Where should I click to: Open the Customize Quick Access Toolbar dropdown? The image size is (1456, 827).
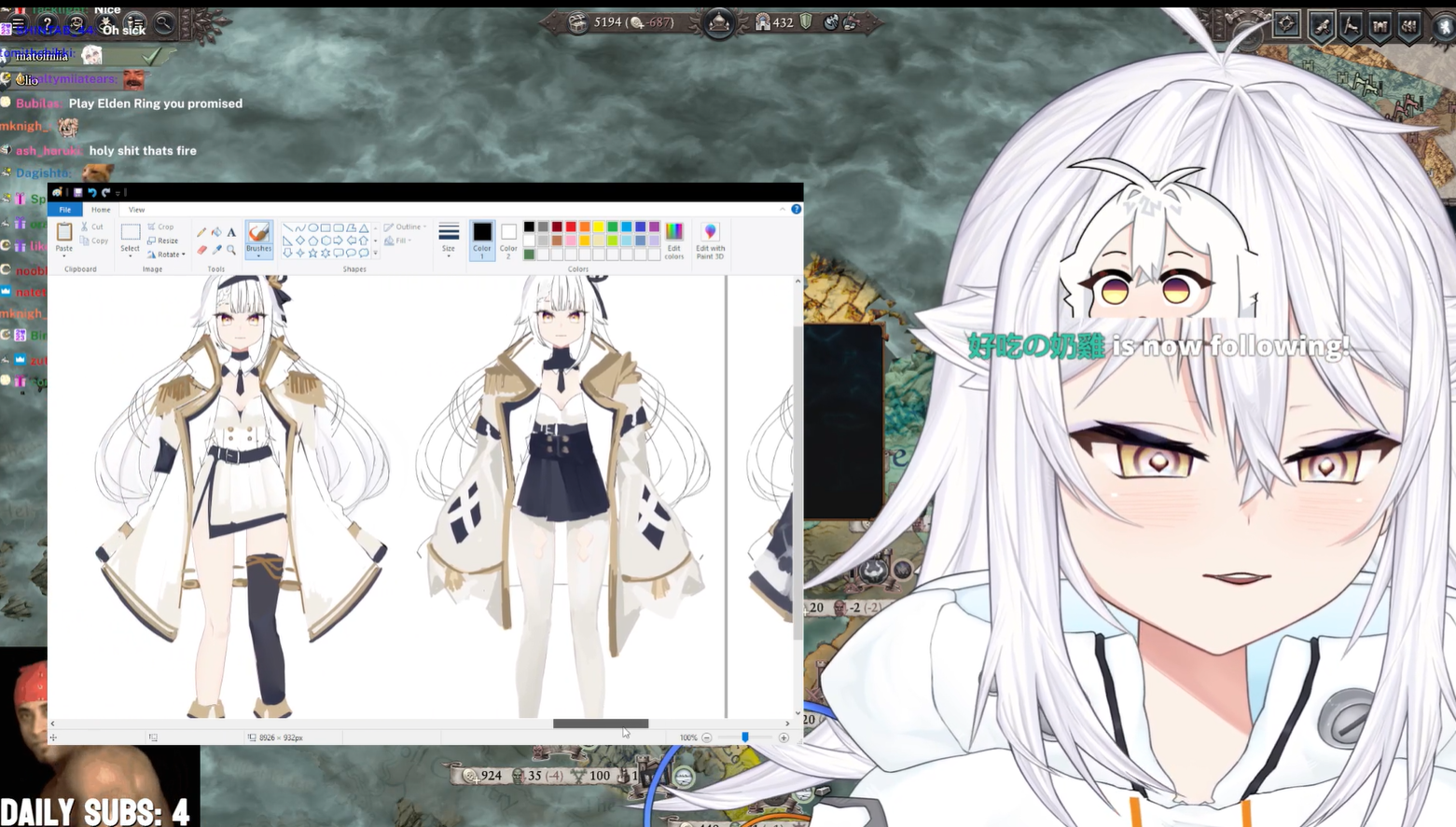click(x=118, y=193)
